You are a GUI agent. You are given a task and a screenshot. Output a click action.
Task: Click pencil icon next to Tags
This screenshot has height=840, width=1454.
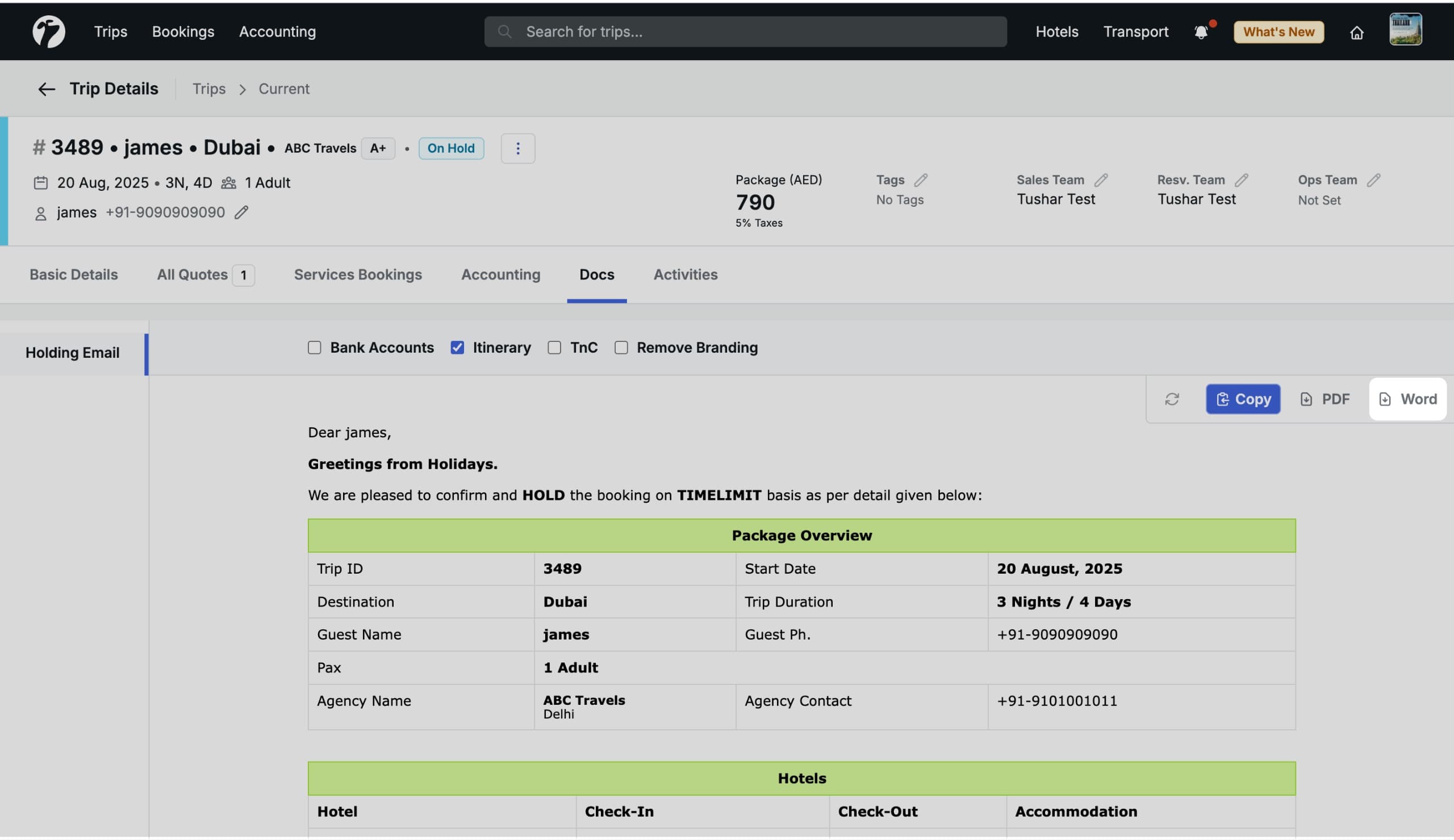921,180
